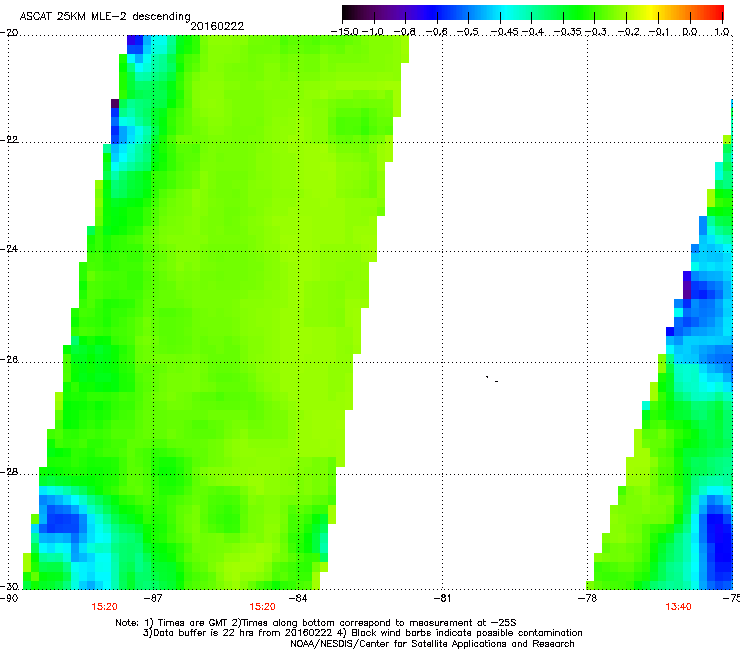Click the "Times are GMT" note line
This screenshot has width=740, height=650.
(x=316, y=623)
